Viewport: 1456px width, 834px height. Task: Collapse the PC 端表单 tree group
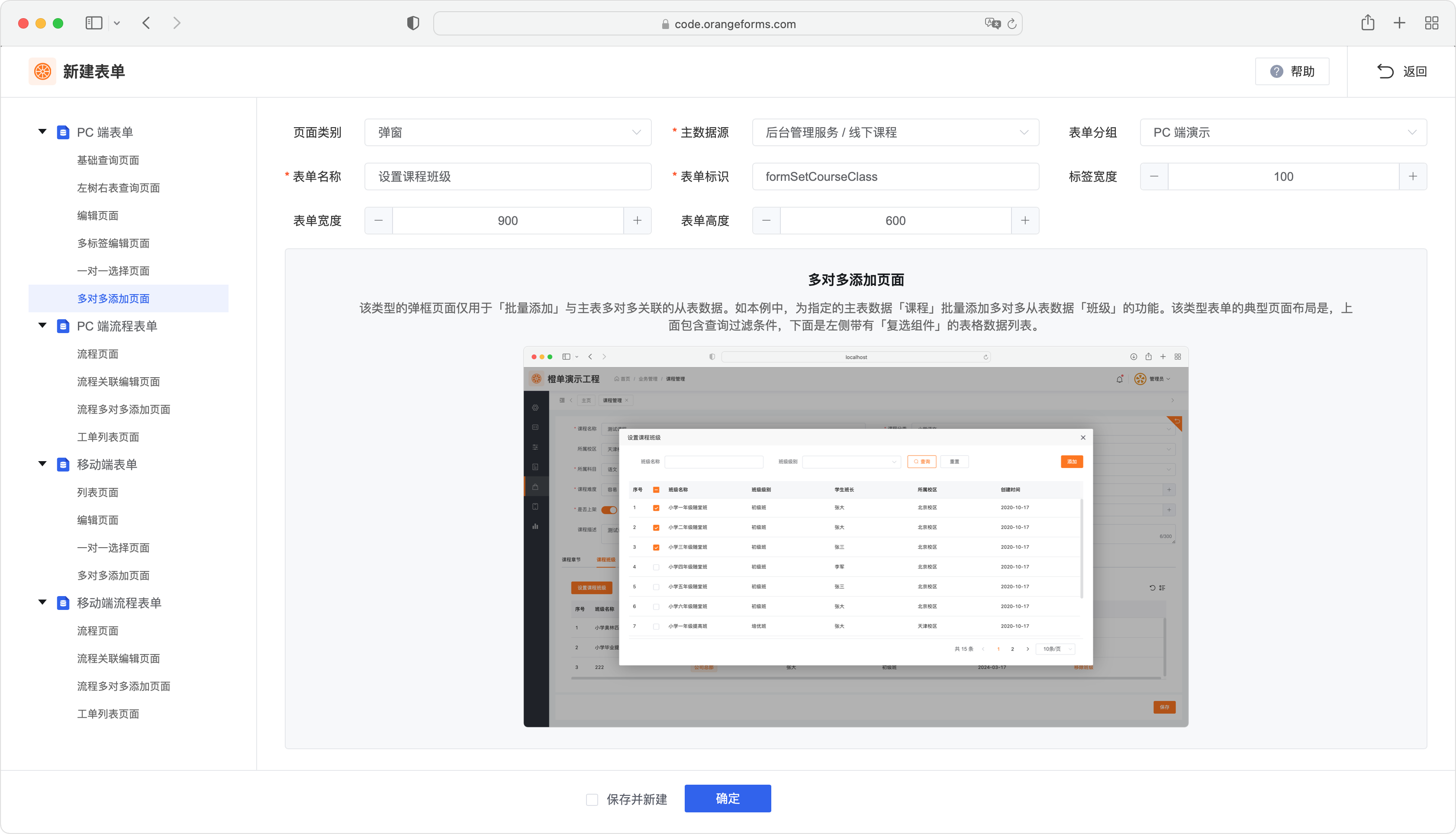tap(42, 132)
